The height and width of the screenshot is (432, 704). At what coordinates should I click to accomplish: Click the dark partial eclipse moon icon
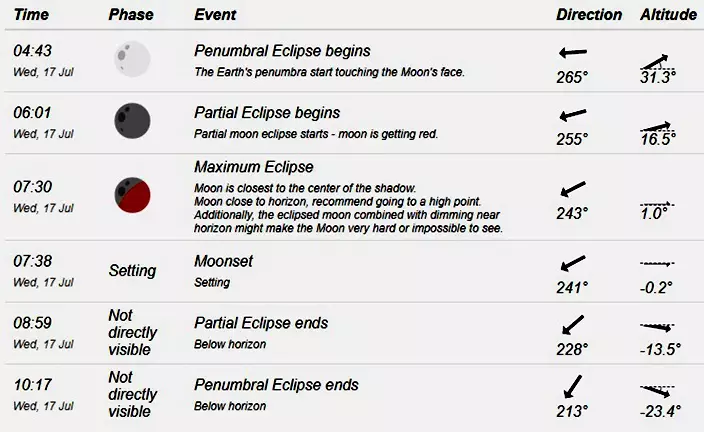[x=132, y=121]
